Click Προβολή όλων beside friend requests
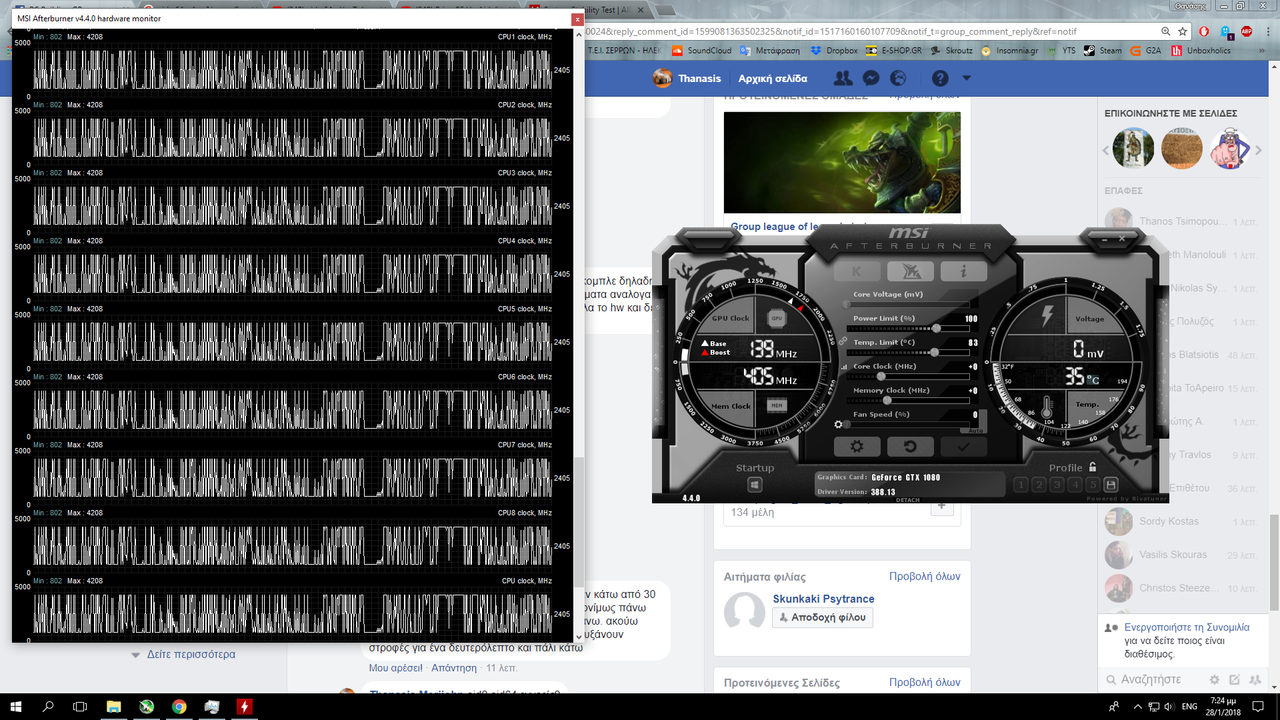 coord(924,576)
